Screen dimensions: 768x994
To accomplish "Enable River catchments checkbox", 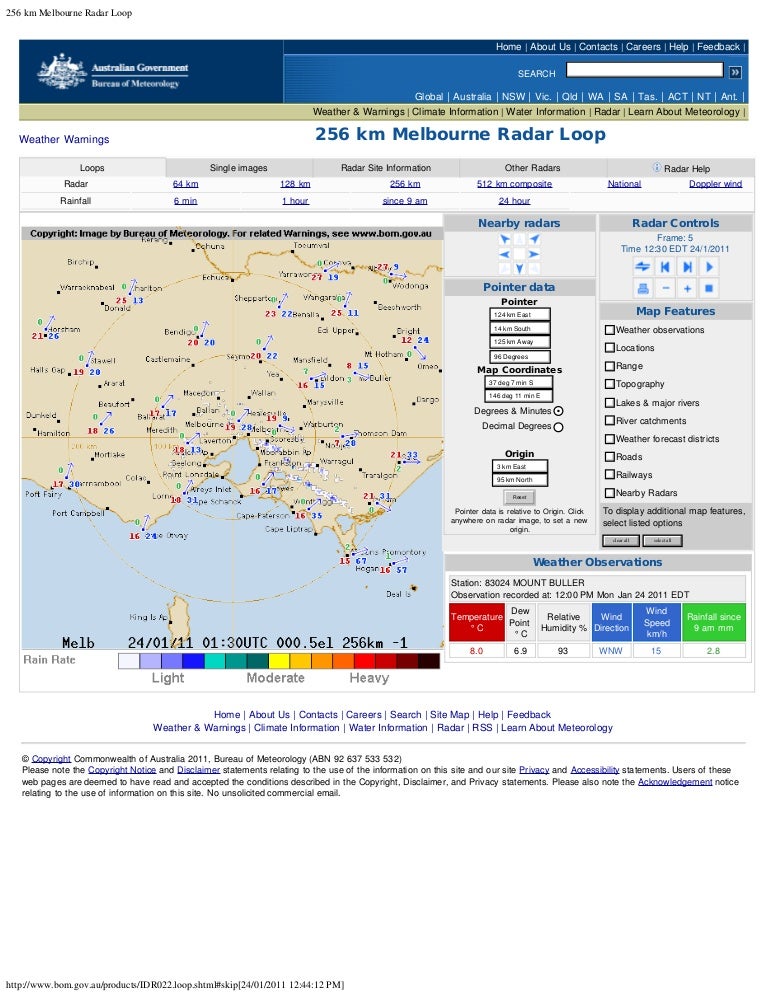I will (609, 420).
